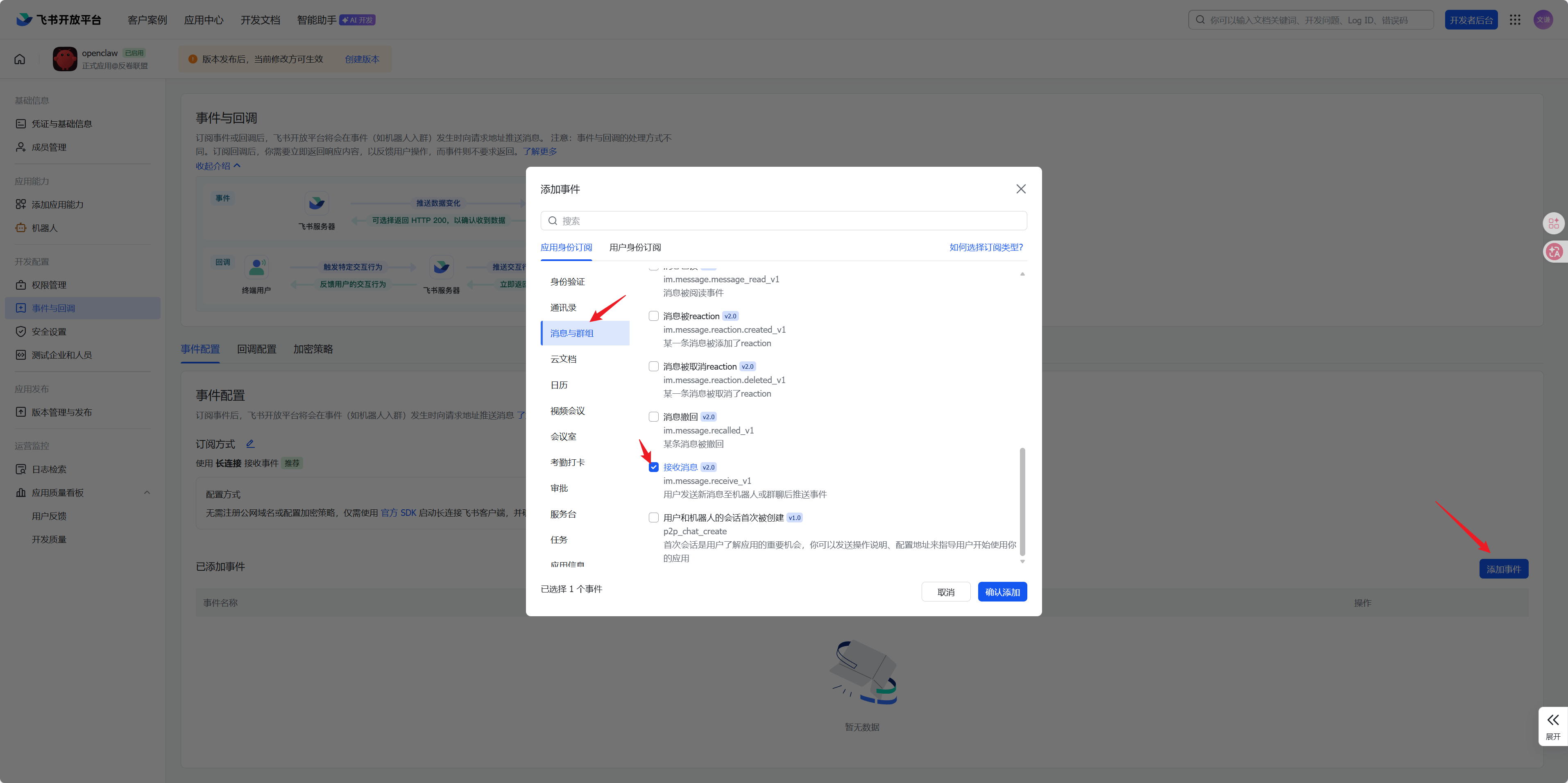Click the 事件与回调 sidebar icon
The height and width of the screenshot is (783, 1568).
click(21, 308)
